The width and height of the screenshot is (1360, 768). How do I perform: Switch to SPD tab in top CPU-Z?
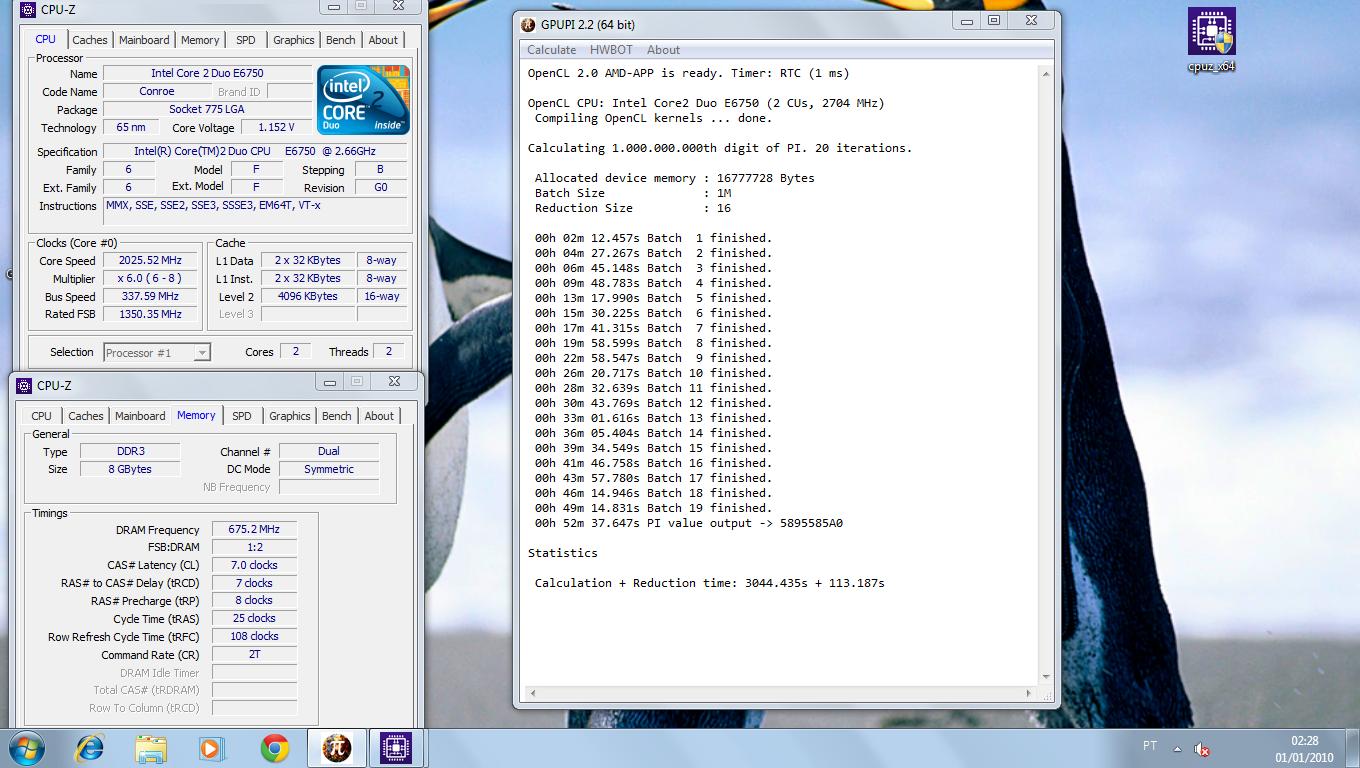[x=246, y=40]
